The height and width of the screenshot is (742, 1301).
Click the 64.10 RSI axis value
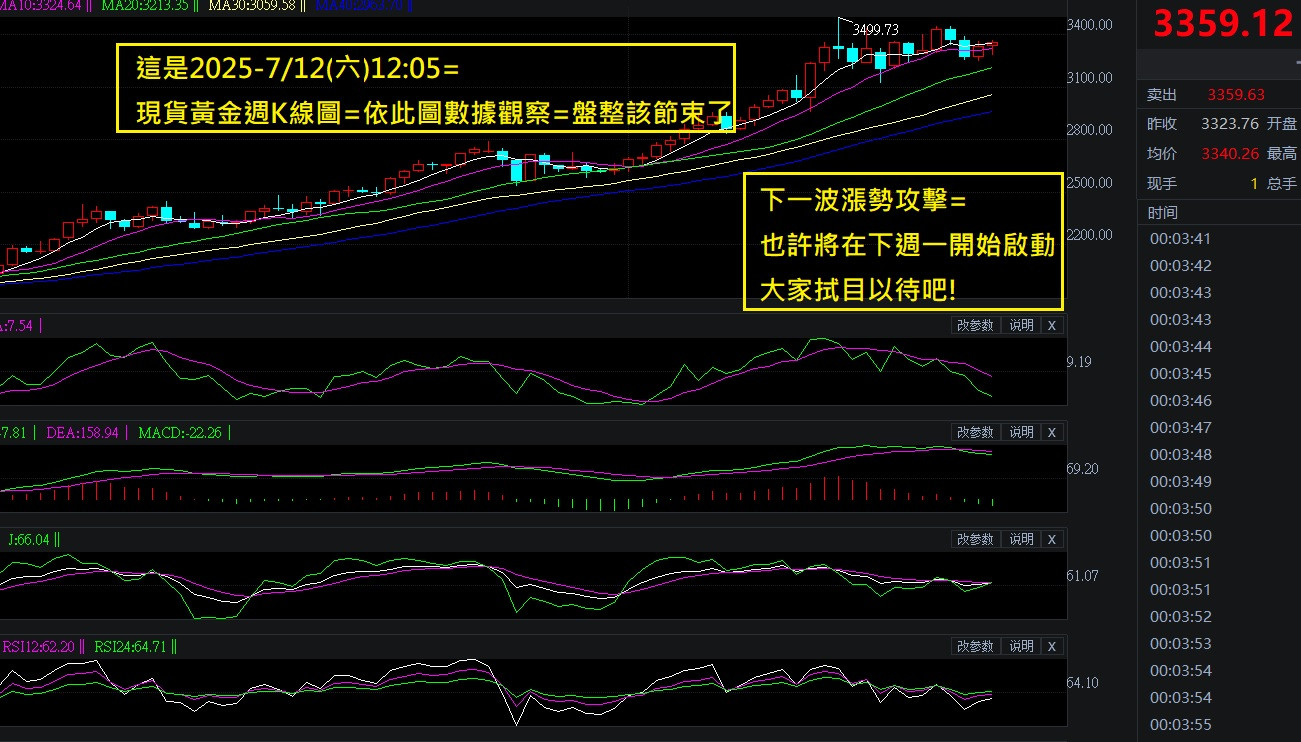click(x=1083, y=683)
